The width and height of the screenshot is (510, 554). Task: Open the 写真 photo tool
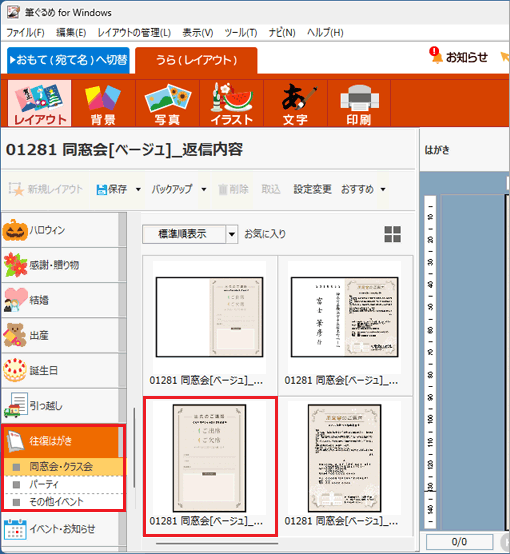coord(167,103)
